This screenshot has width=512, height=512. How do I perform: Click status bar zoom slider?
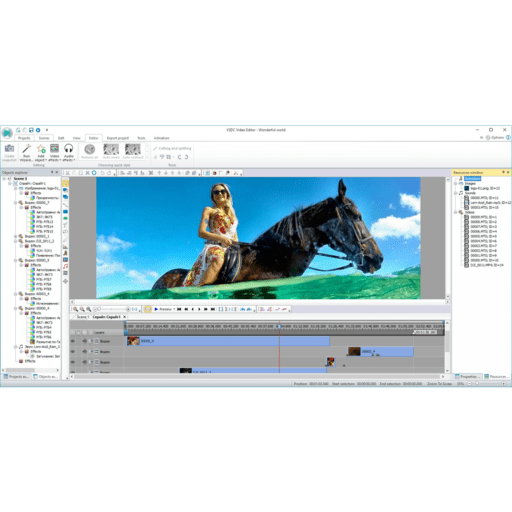click(x=486, y=384)
